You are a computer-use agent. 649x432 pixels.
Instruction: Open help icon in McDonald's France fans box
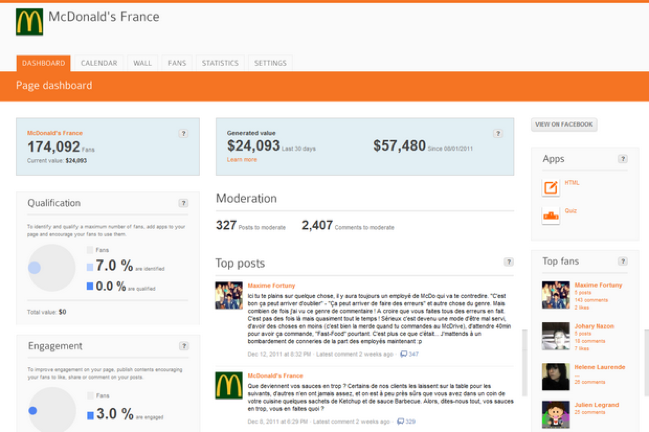(183, 133)
